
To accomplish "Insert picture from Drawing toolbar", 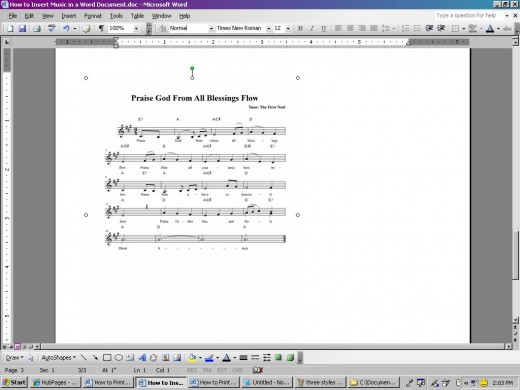I will coord(177,358).
